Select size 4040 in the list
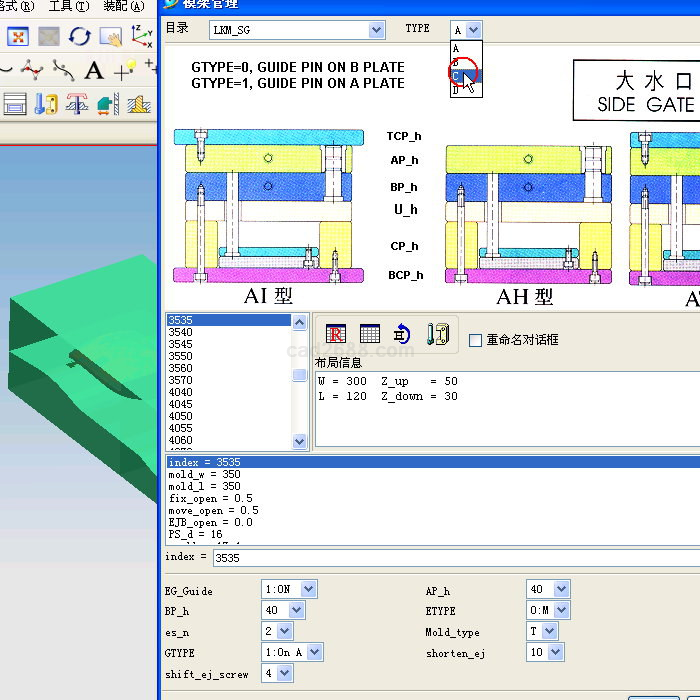The height and width of the screenshot is (700, 700). (181, 393)
